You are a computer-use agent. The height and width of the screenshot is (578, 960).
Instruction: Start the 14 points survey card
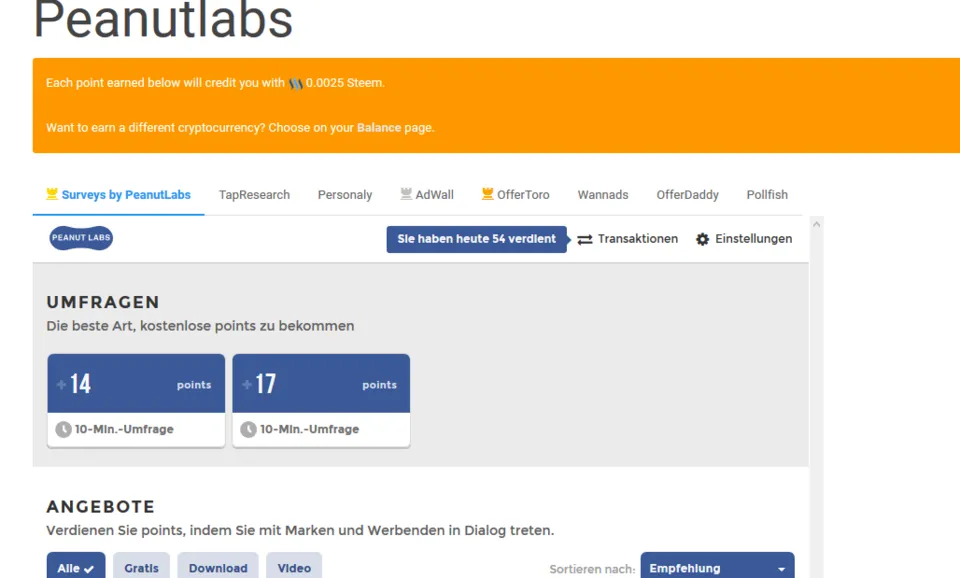[x=136, y=400]
